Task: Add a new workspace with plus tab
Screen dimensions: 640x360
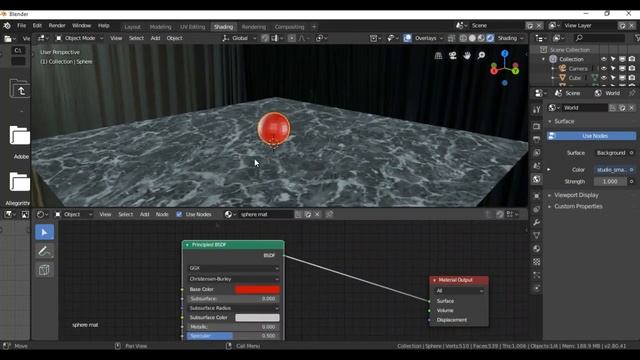Action: pos(314,27)
